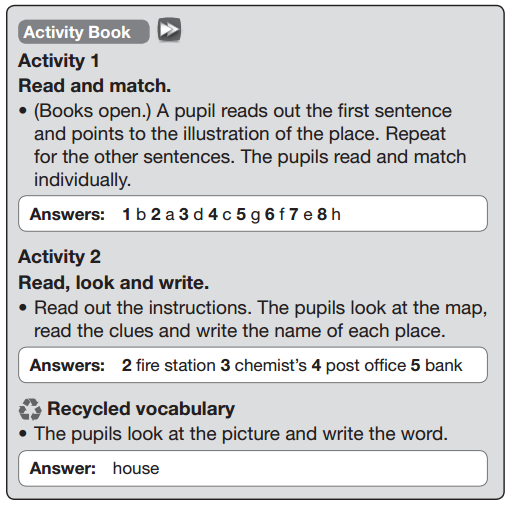Click answer 8 h in first box
The image size is (513, 508).
(329, 214)
